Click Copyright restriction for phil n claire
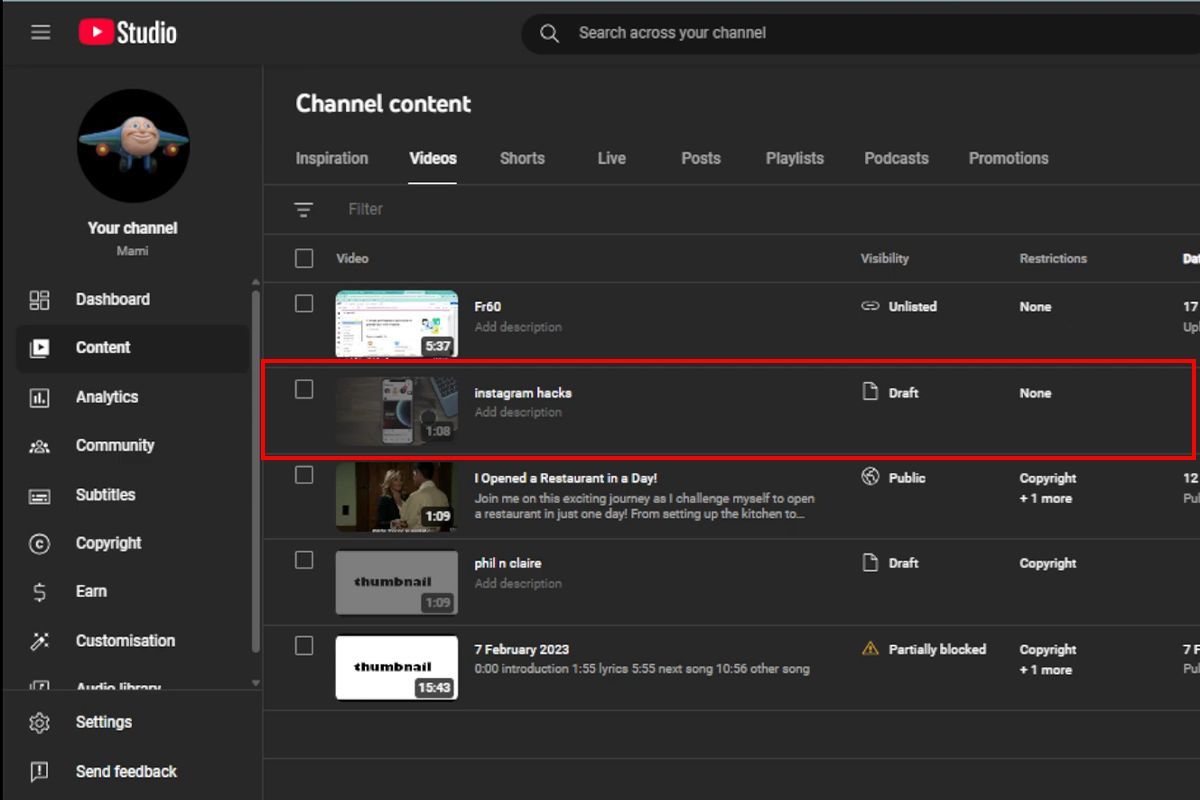This screenshot has width=1200, height=800. [1048, 563]
